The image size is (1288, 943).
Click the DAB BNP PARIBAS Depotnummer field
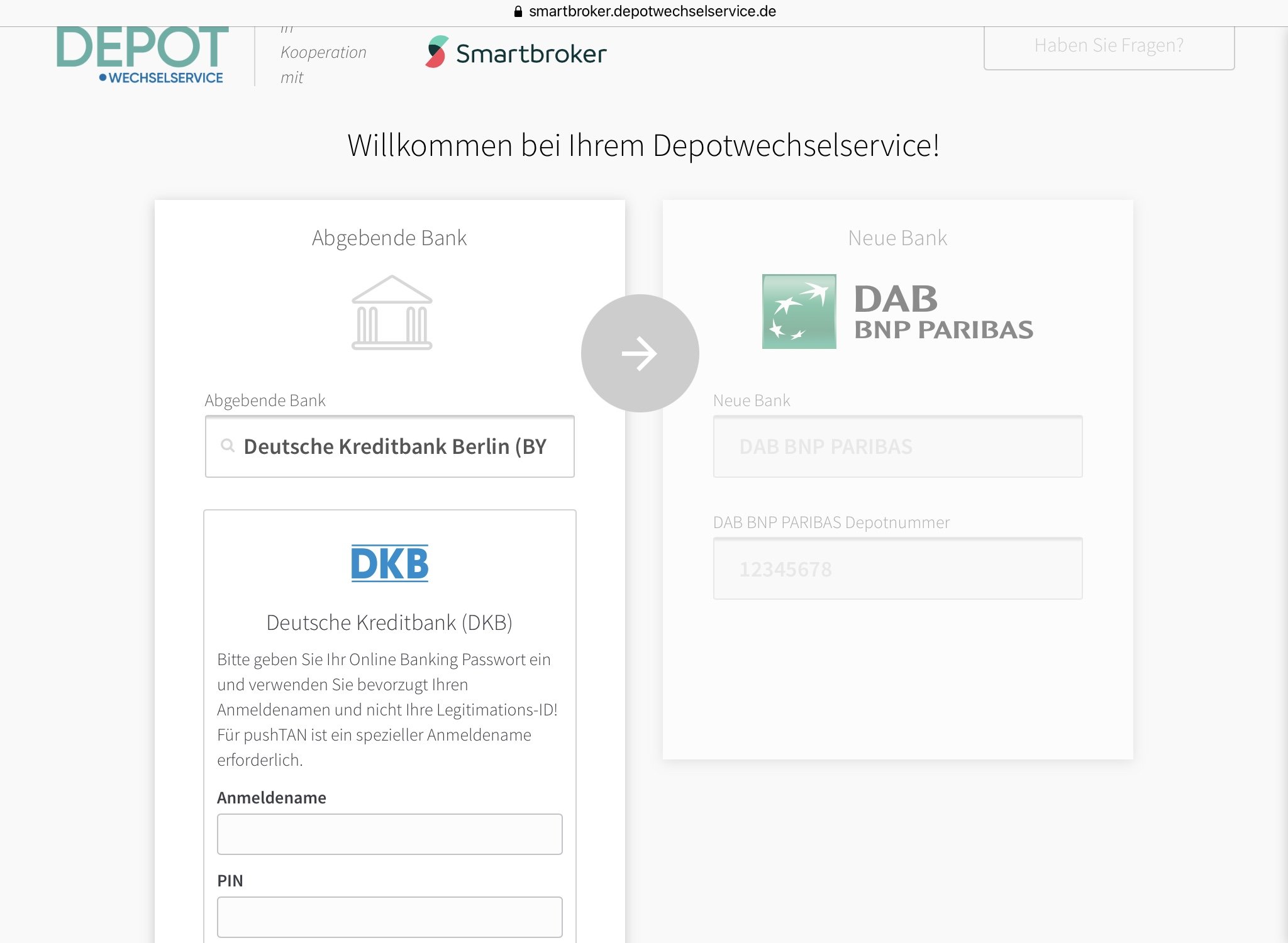coord(897,569)
